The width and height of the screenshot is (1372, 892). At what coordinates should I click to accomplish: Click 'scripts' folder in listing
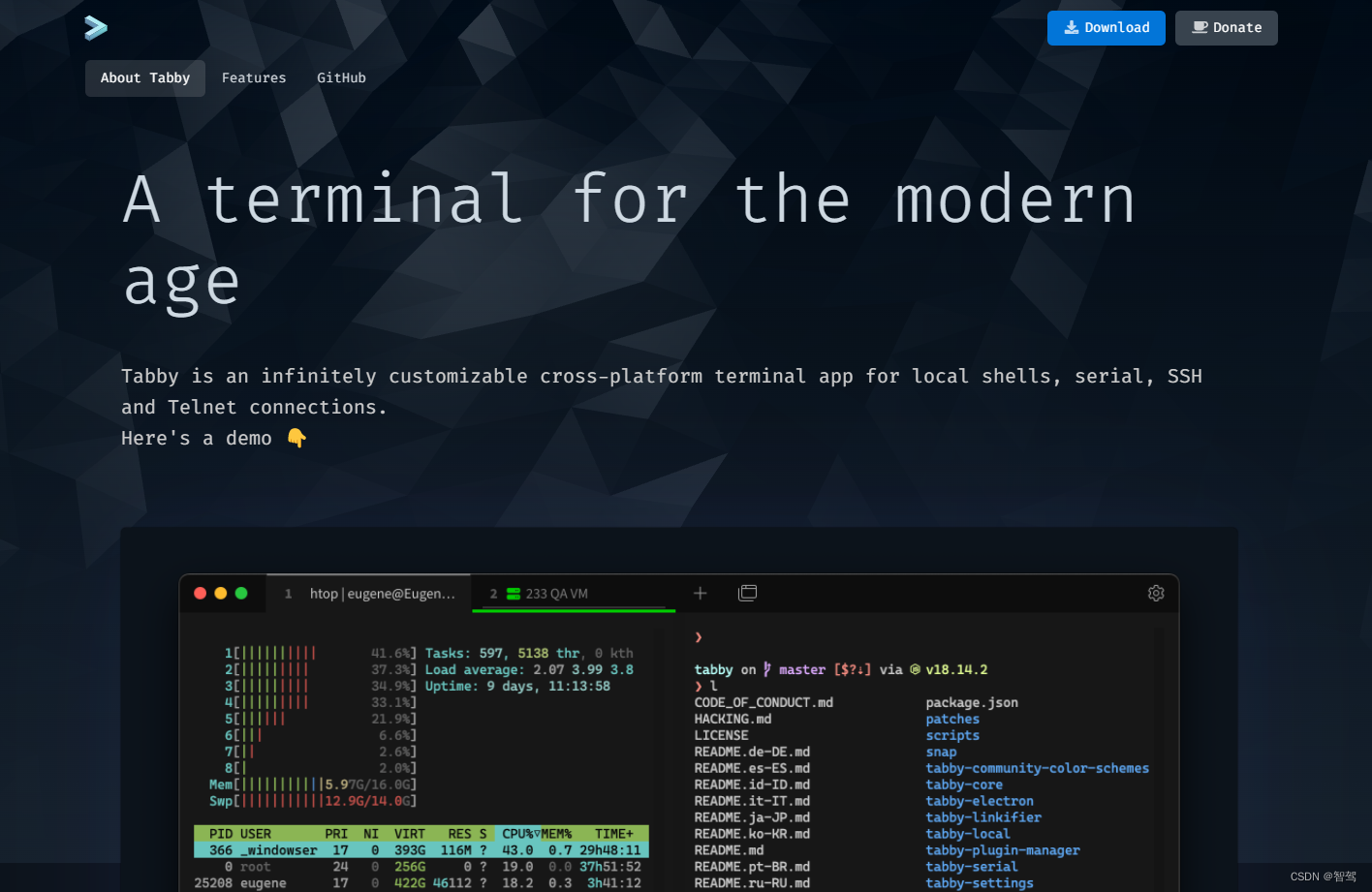952,735
